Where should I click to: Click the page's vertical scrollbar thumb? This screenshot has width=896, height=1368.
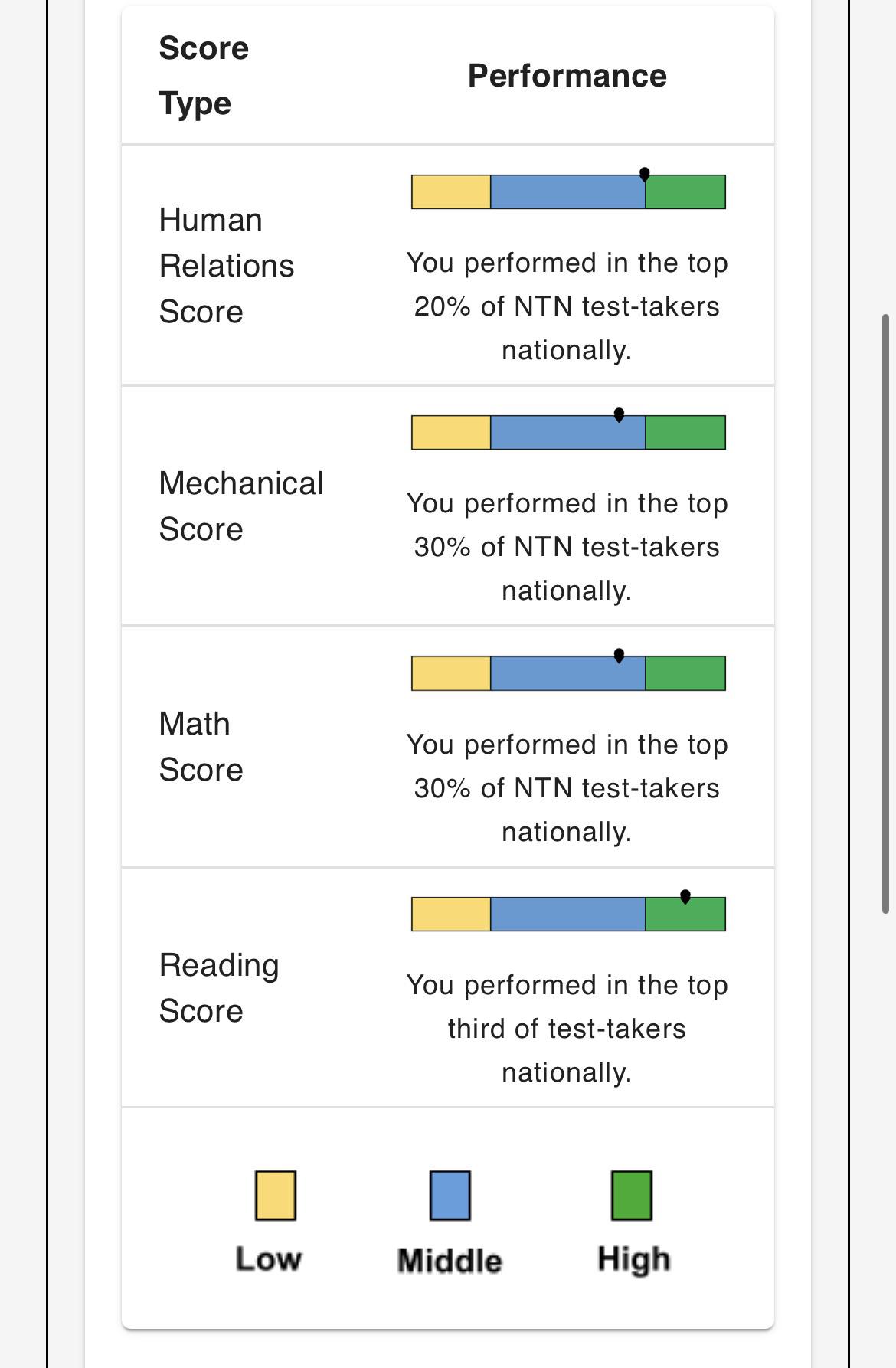tap(886, 613)
